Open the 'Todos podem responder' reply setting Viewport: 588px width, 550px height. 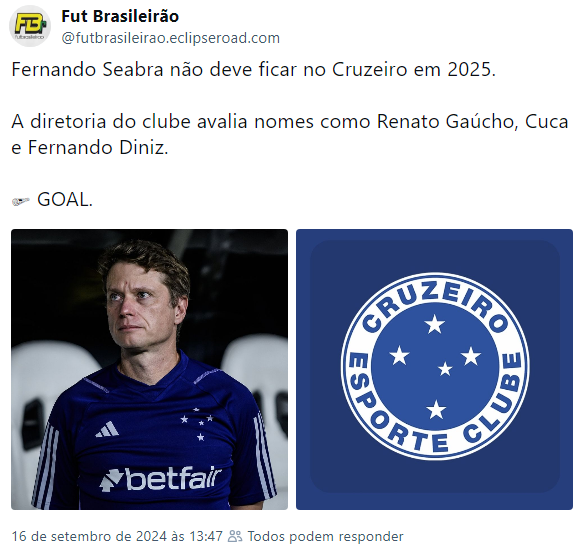pyautogui.click(x=325, y=536)
